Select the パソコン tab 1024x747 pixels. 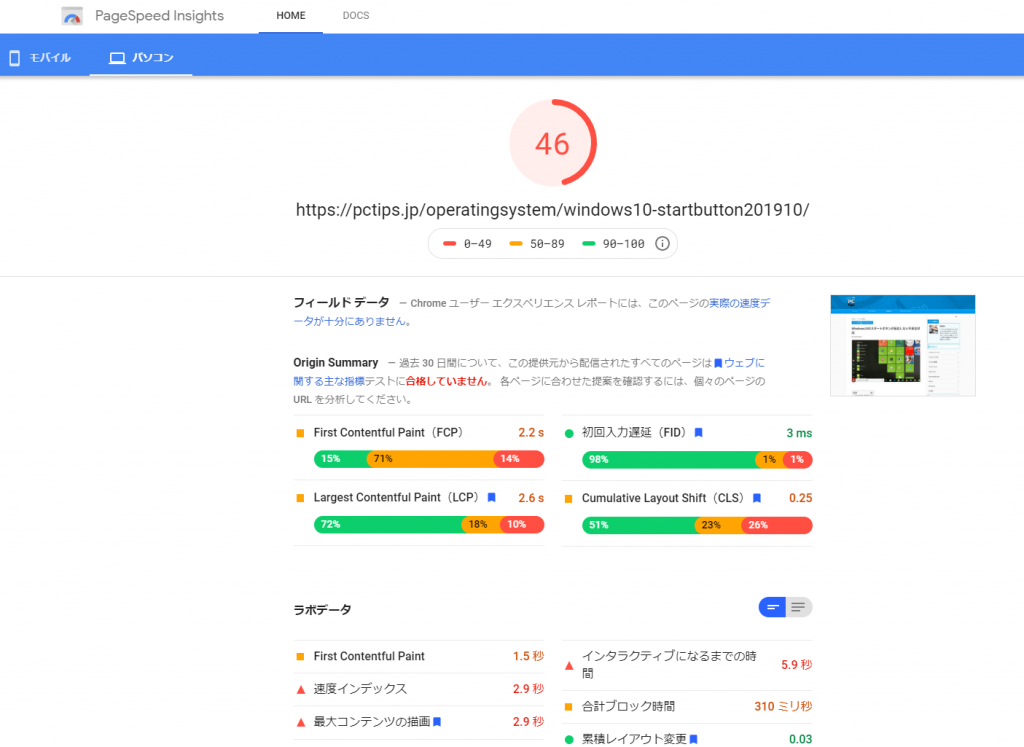141,58
